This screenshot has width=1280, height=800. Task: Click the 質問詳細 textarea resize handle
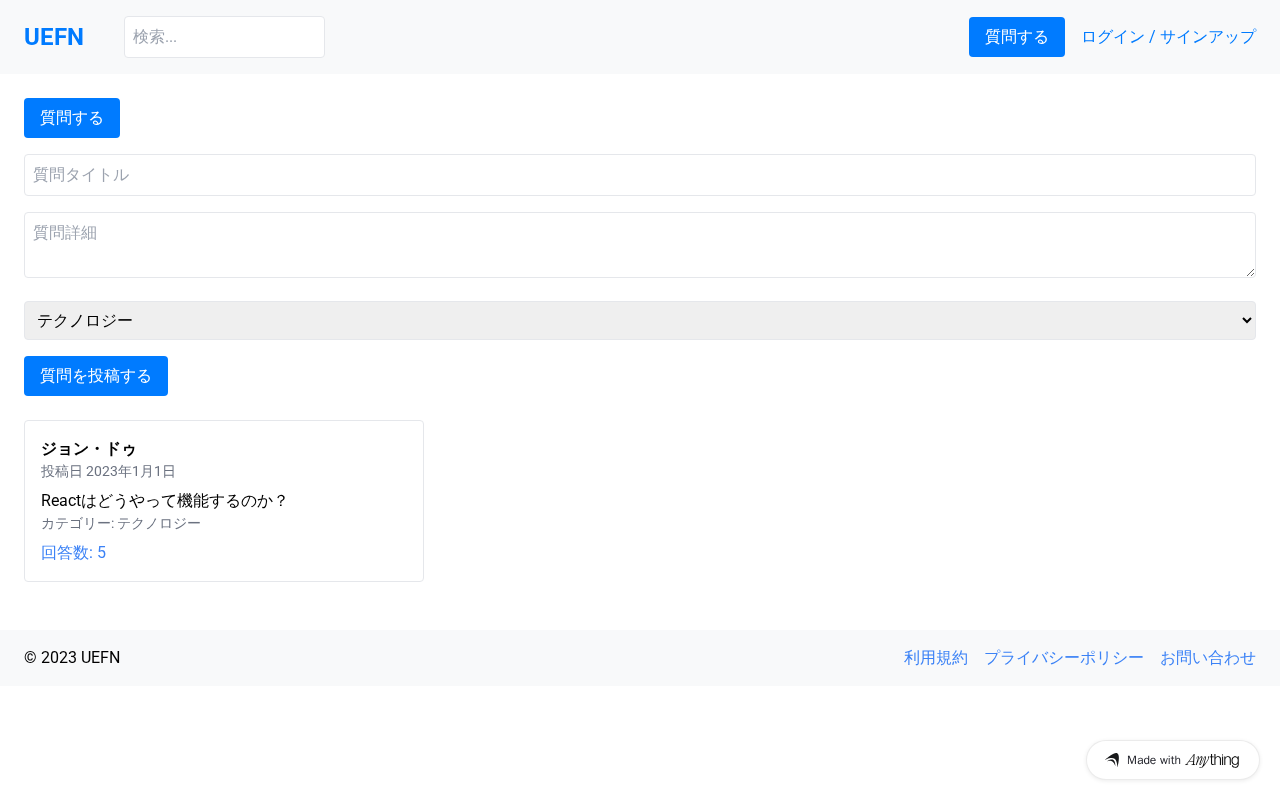tap(1250, 272)
